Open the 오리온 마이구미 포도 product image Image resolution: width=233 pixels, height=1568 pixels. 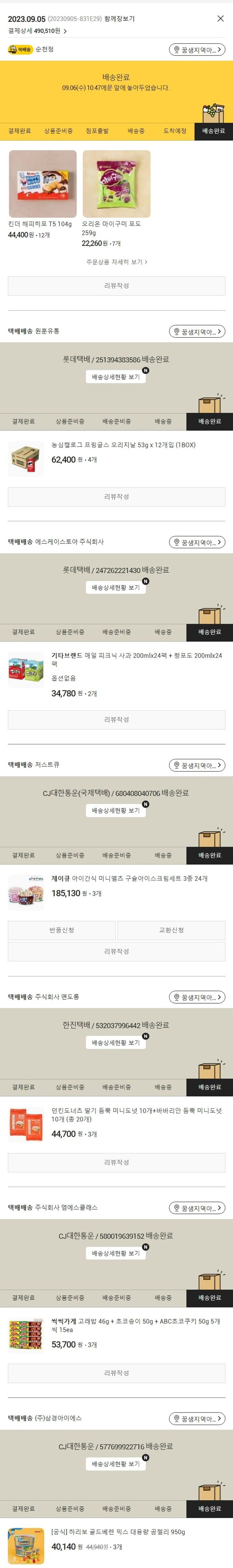point(116,184)
